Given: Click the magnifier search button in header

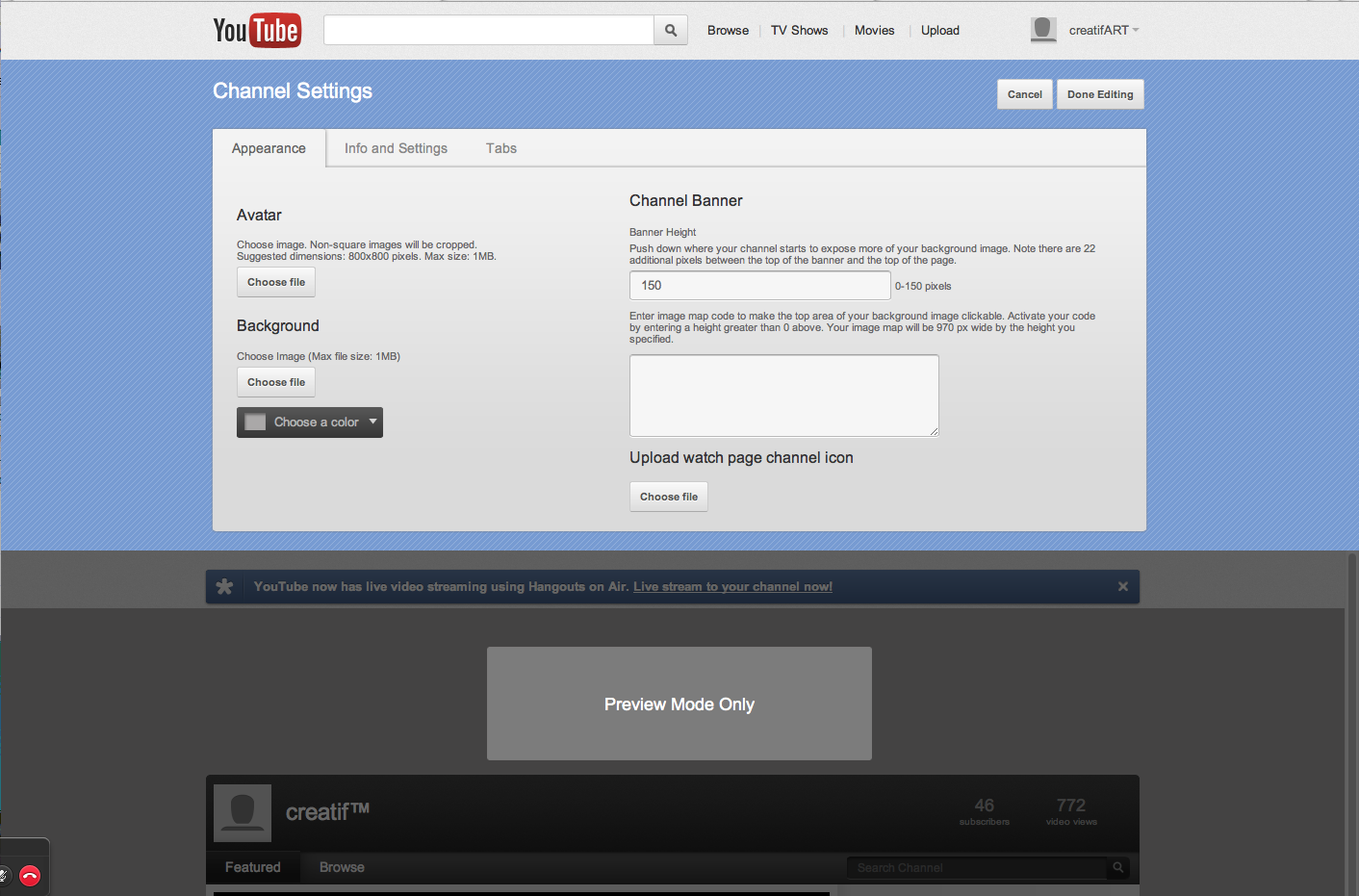Looking at the screenshot, I should click(671, 30).
